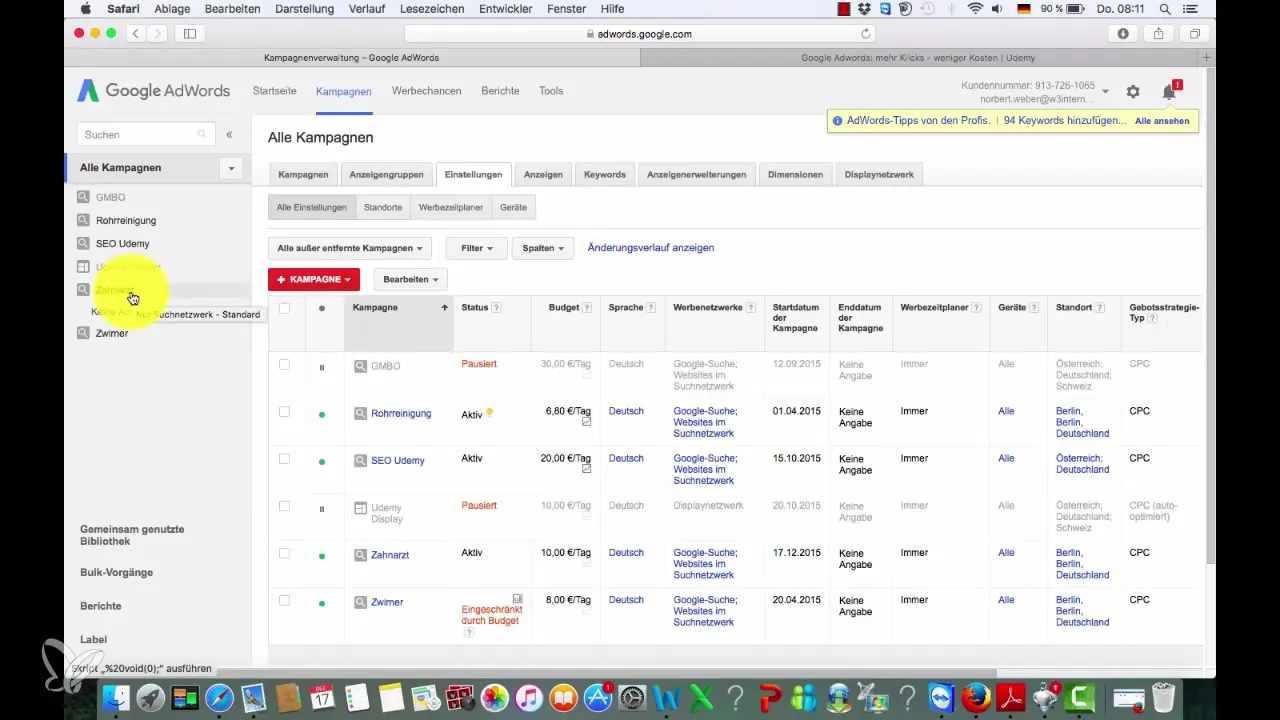This screenshot has width=1280, height=720.
Task: Open Bulk-Vorgänge in the sidebar
Action: (x=116, y=572)
